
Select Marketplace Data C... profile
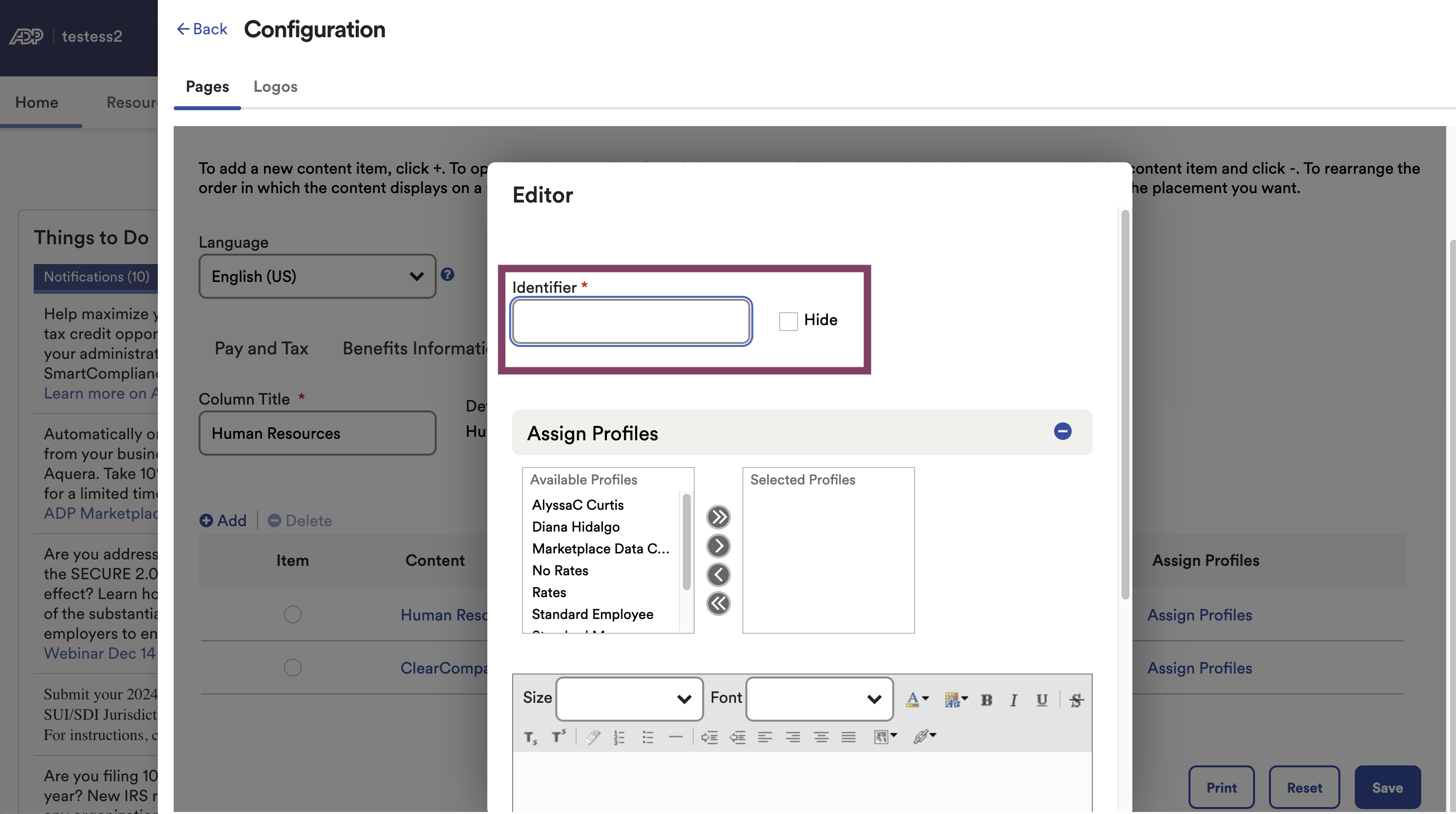(x=600, y=548)
